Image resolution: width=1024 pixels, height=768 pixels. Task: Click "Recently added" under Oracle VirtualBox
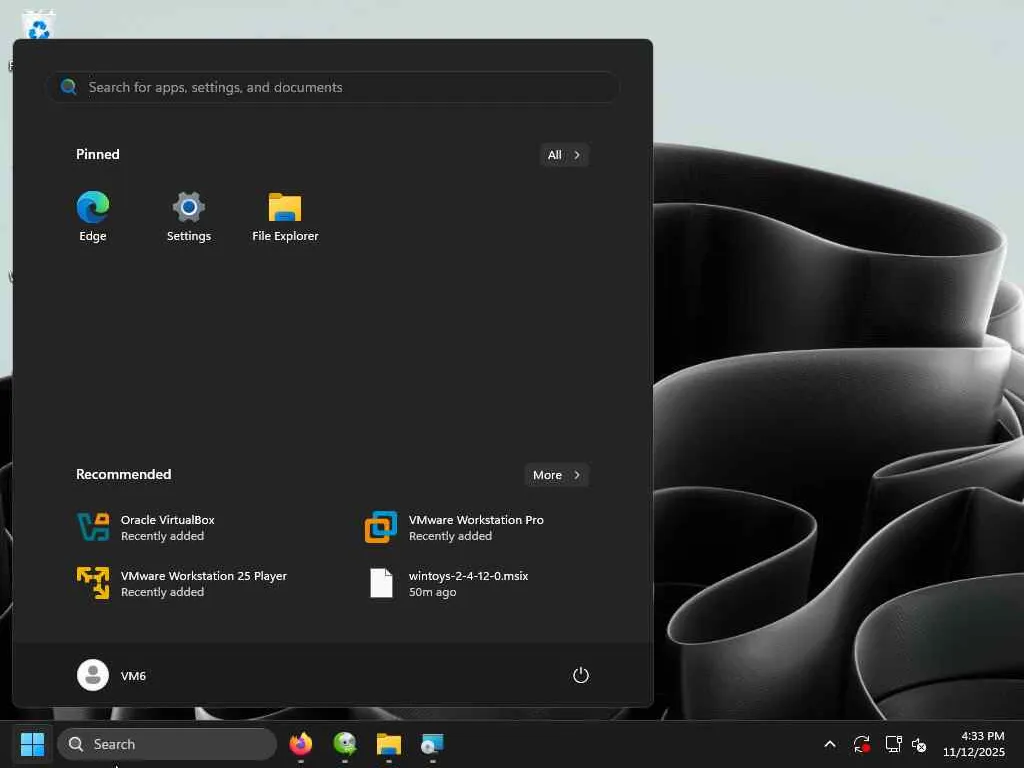pyautogui.click(x=163, y=536)
